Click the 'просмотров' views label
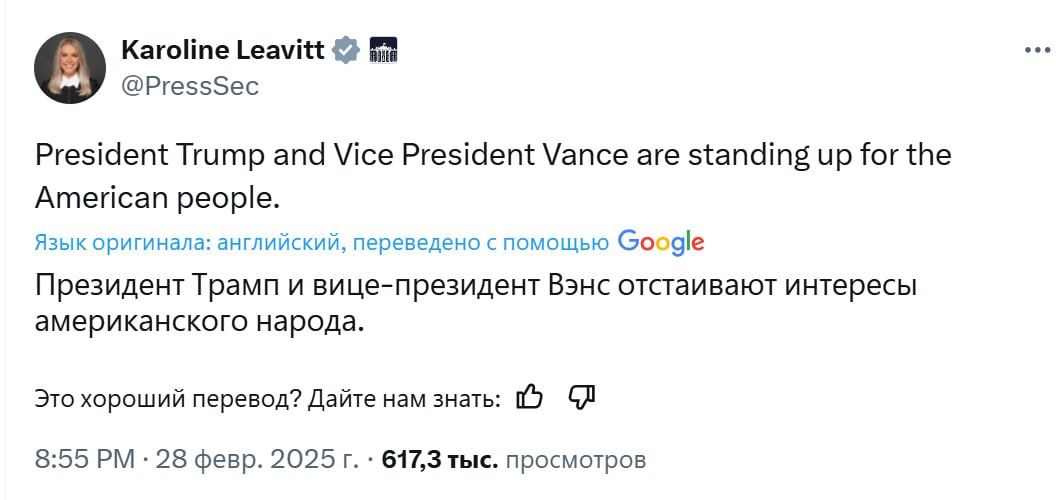This screenshot has width=1063, height=500. [576, 460]
